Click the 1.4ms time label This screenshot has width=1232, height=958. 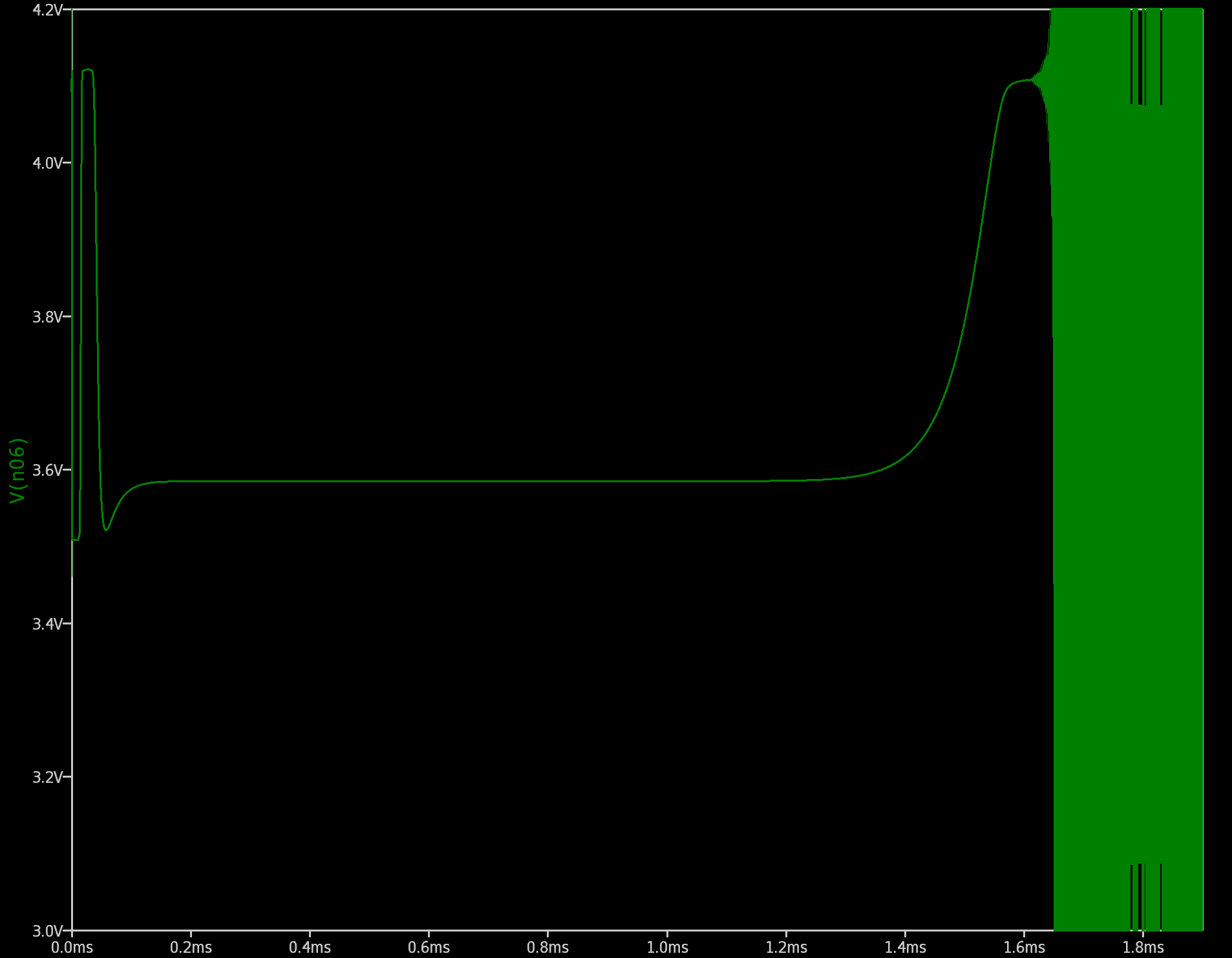pyautogui.click(x=906, y=948)
